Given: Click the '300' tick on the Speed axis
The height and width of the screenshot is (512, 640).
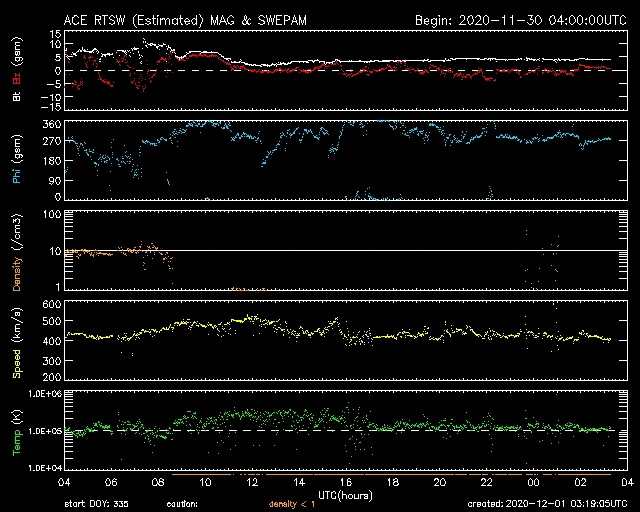Looking at the screenshot, I should coord(52,361).
